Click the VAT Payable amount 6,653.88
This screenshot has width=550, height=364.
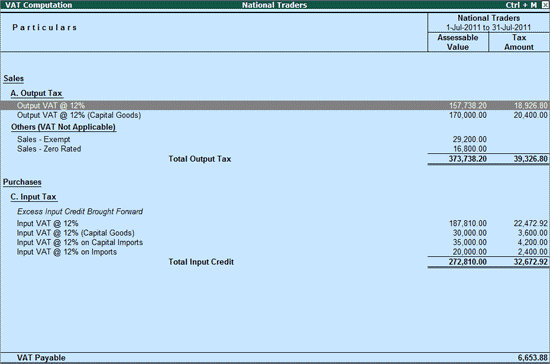pos(532,358)
